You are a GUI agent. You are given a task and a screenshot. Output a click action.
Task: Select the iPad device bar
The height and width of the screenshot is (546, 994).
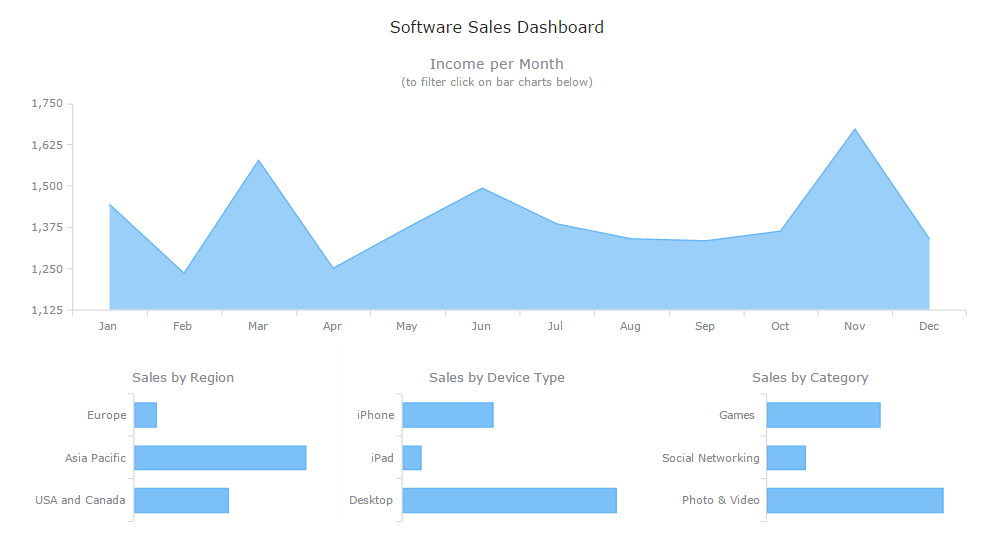tap(412, 458)
